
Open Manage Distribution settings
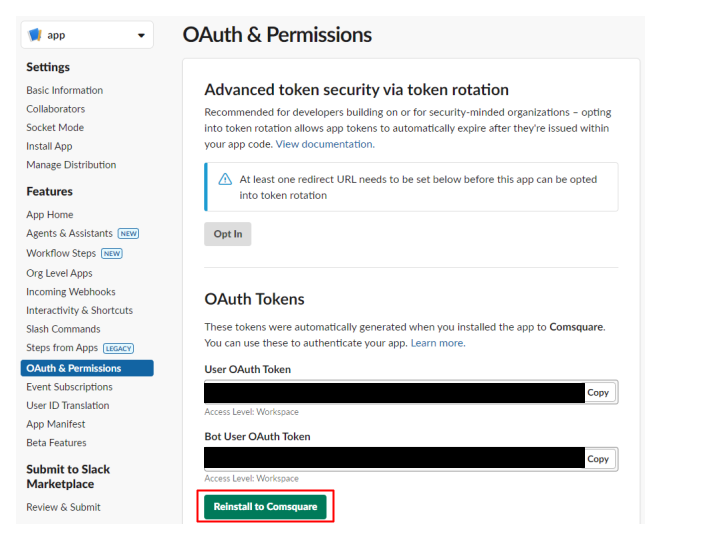[x=71, y=165]
